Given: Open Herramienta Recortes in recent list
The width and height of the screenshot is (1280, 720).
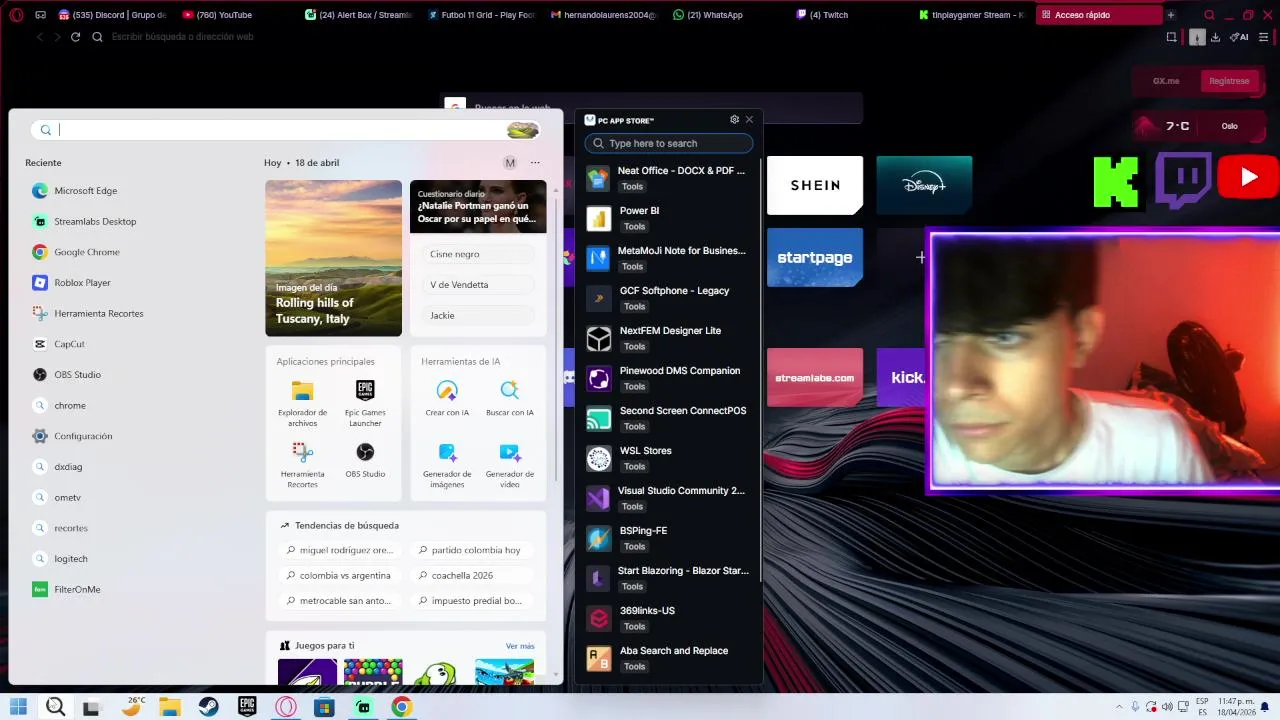Looking at the screenshot, I should coord(88,314).
